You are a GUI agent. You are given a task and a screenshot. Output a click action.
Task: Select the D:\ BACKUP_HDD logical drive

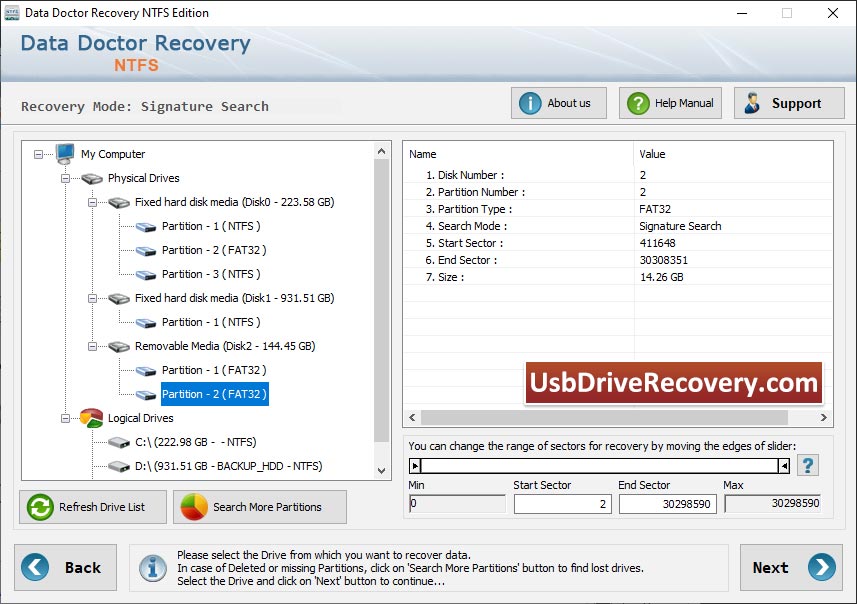pyautogui.click(x=228, y=466)
